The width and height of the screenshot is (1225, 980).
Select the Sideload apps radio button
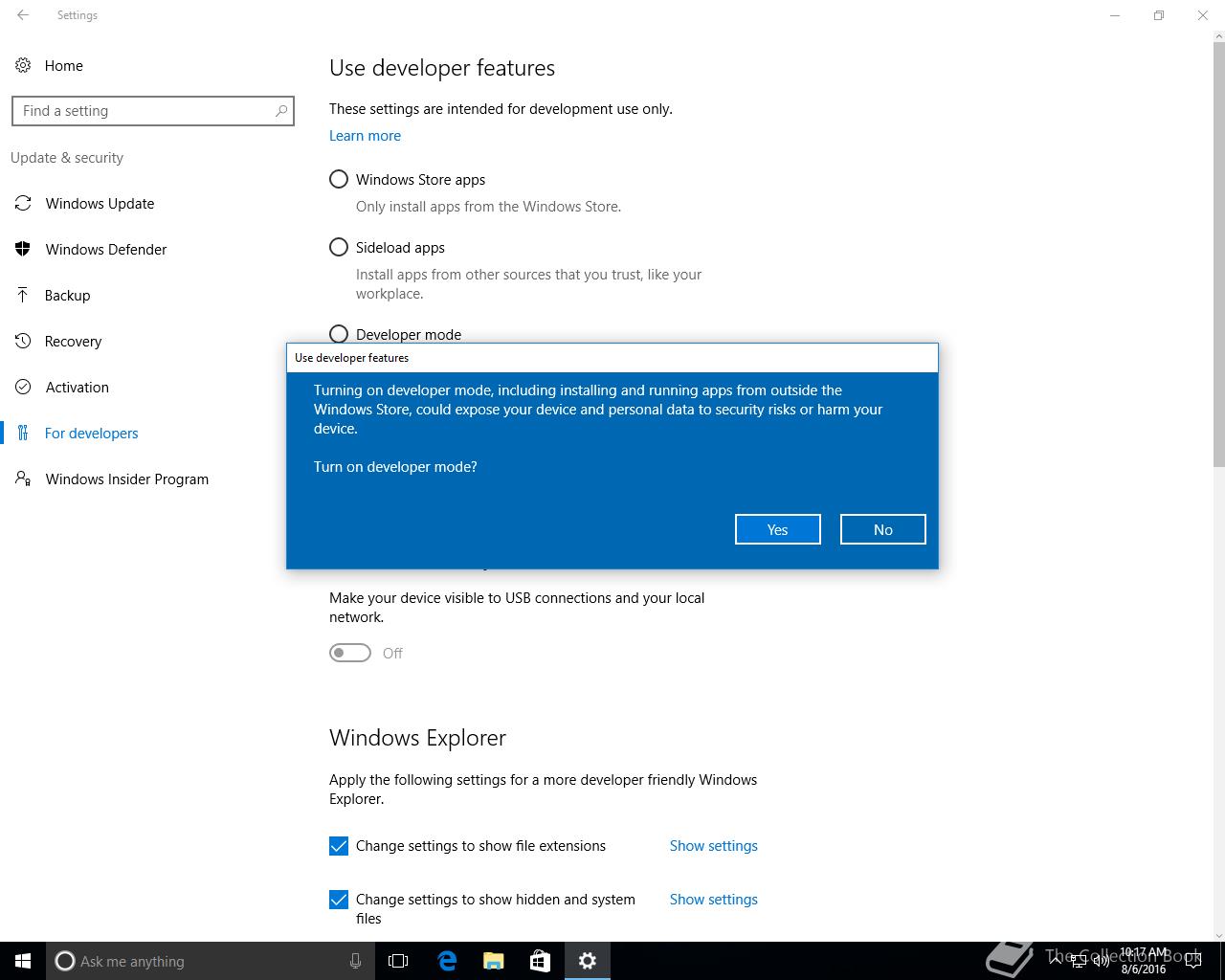point(339,247)
